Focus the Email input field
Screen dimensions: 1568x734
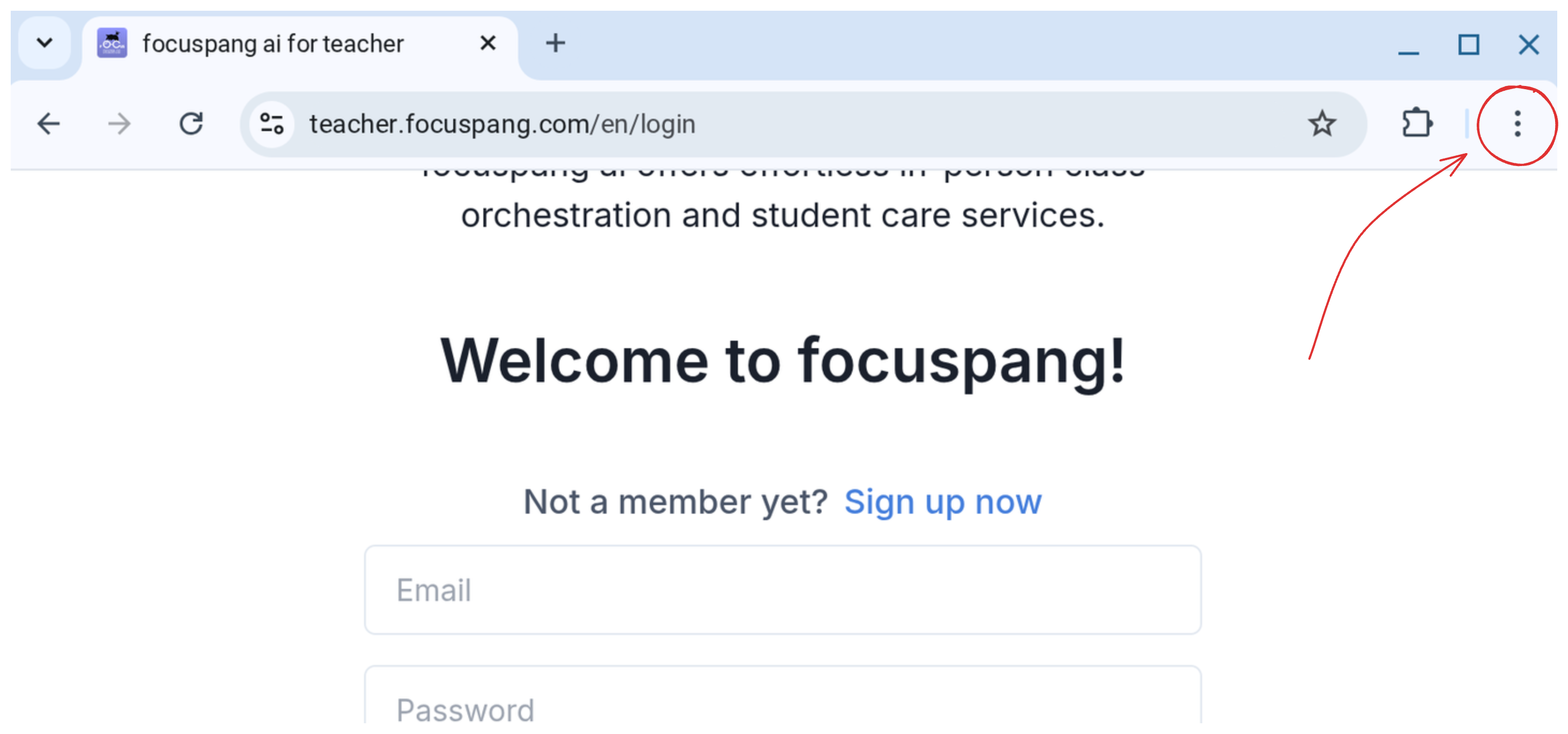pos(782,589)
